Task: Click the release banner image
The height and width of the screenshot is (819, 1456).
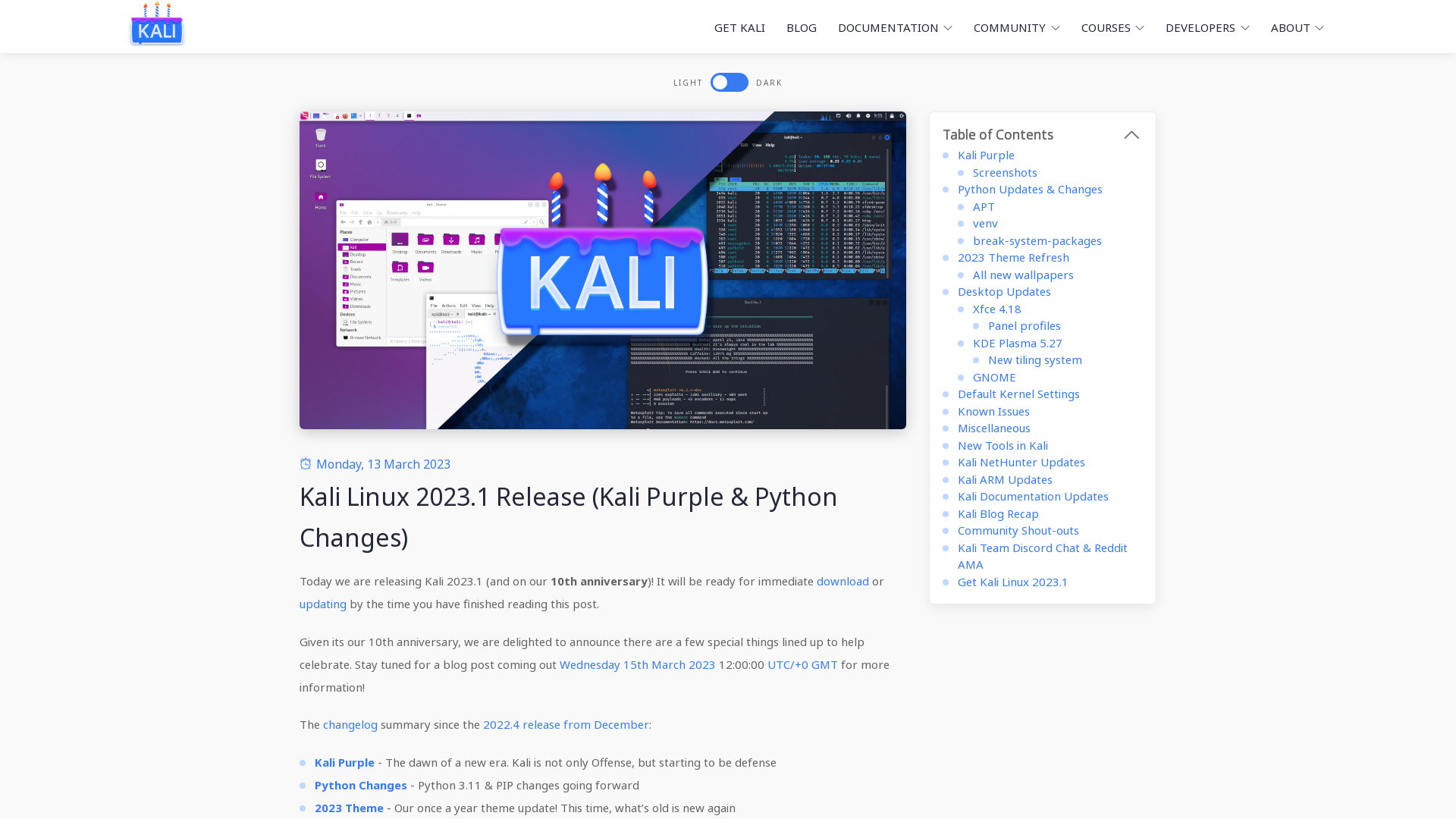Action: coord(603,271)
